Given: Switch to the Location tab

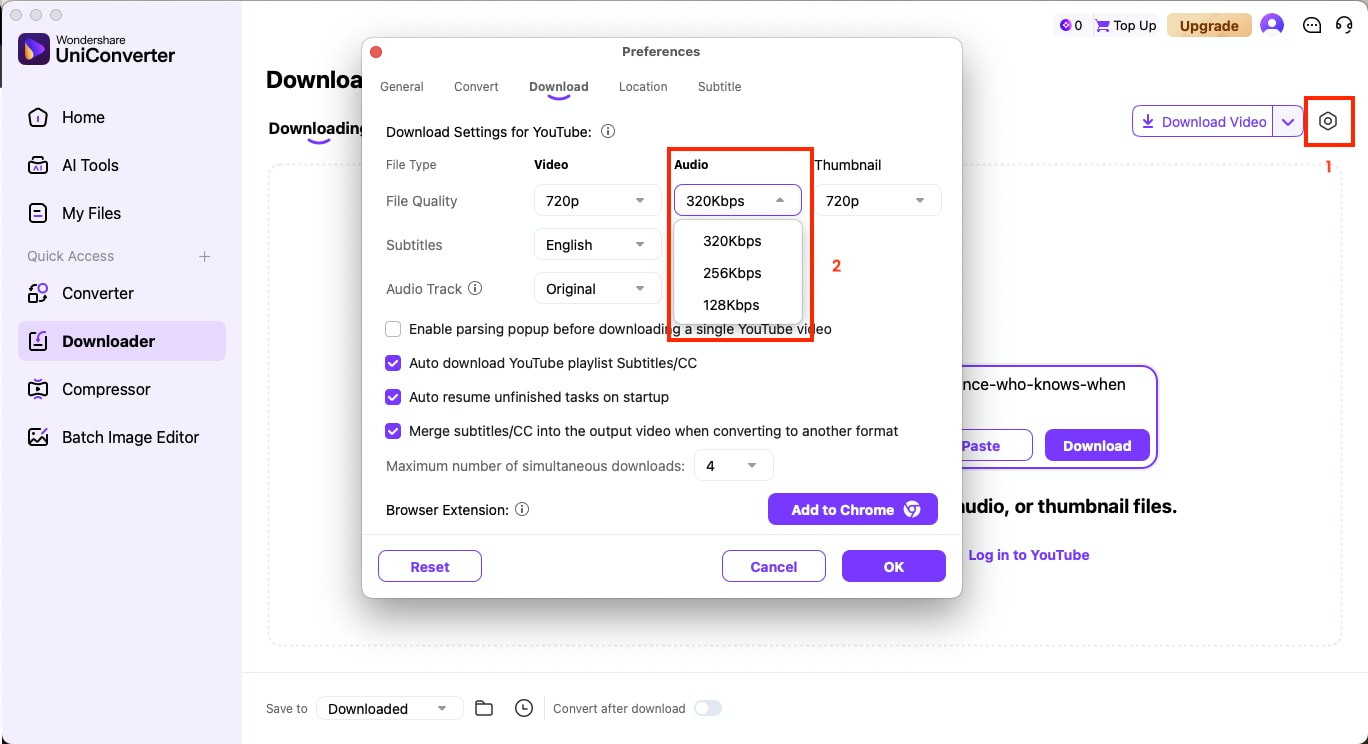Looking at the screenshot, I should click(x=642, y=87).
